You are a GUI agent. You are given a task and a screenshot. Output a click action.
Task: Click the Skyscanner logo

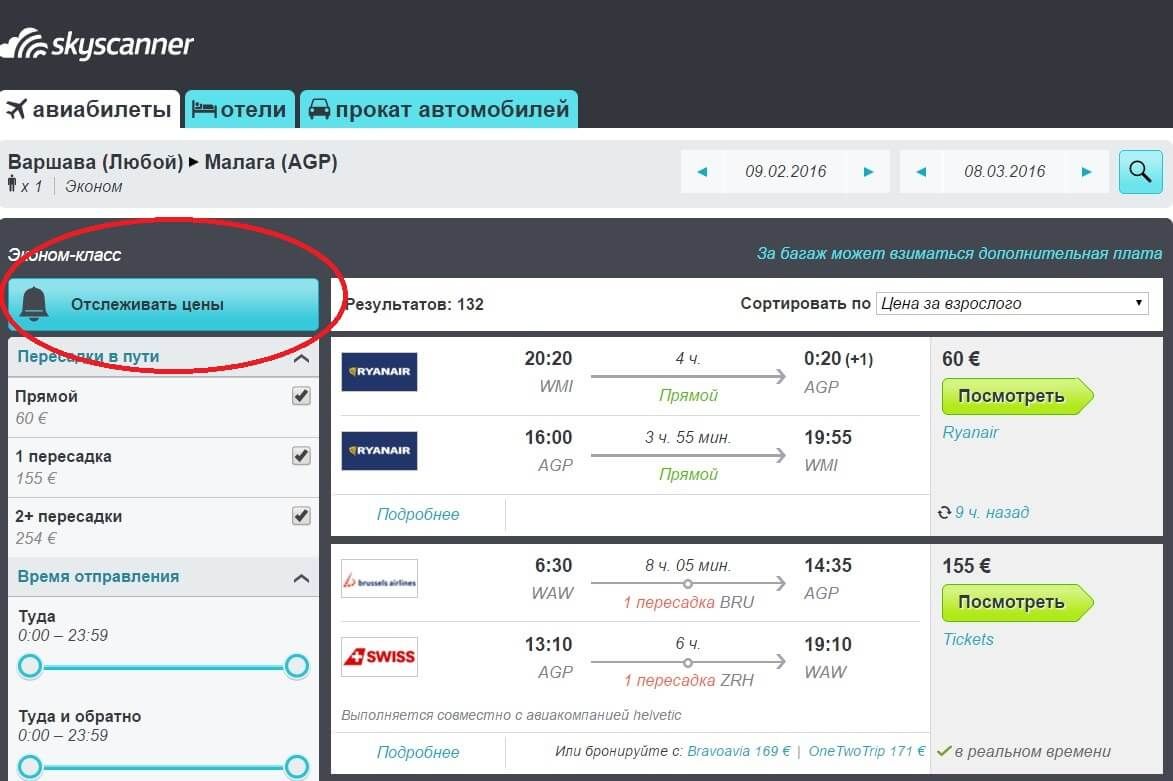[97, 45]
